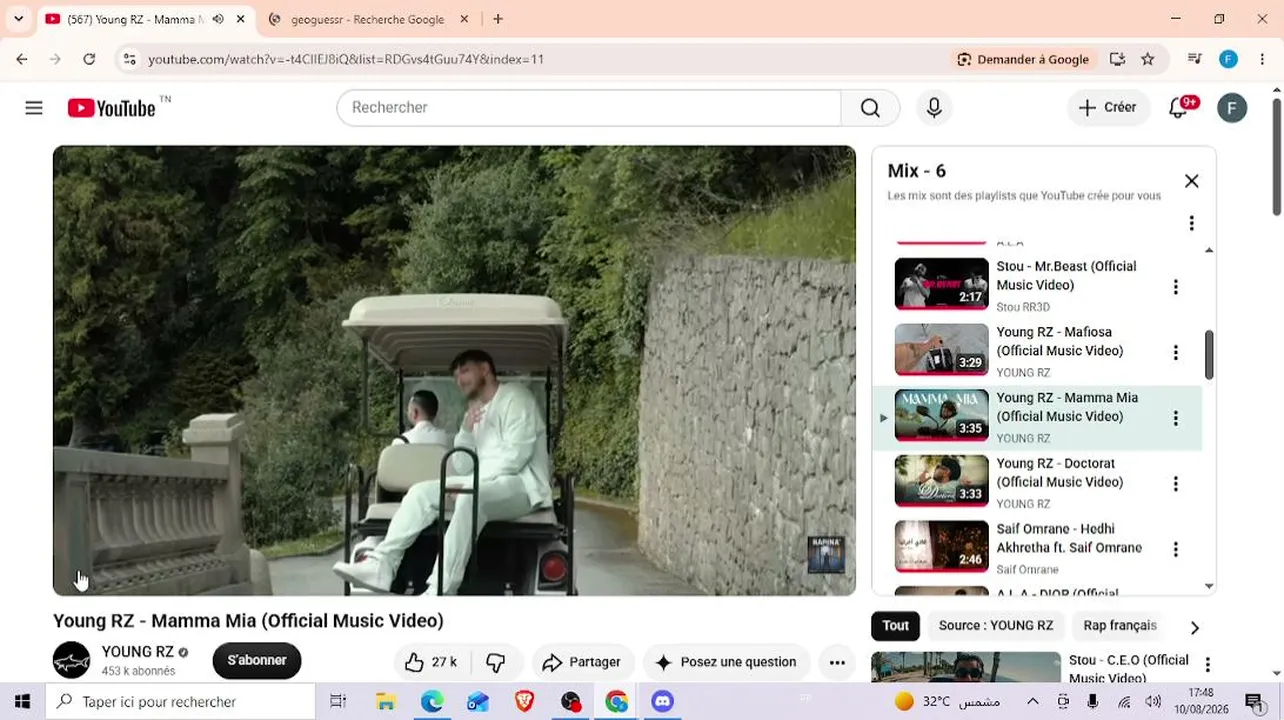
Task: Start voice search with the microphone
Action: (x=934, y=108)
